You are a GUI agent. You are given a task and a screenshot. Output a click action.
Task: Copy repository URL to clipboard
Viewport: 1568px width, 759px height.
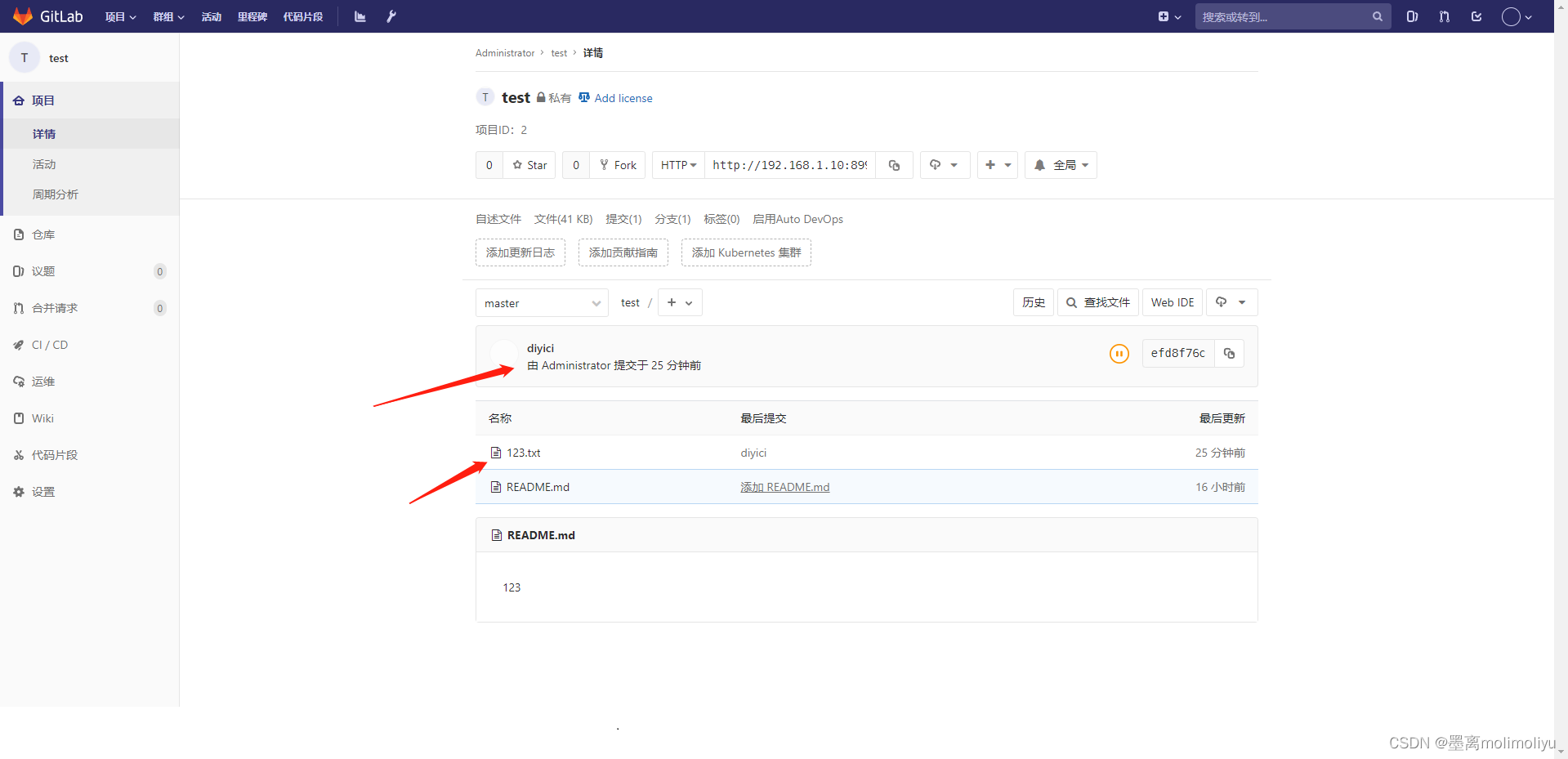(x=895, y=165)
